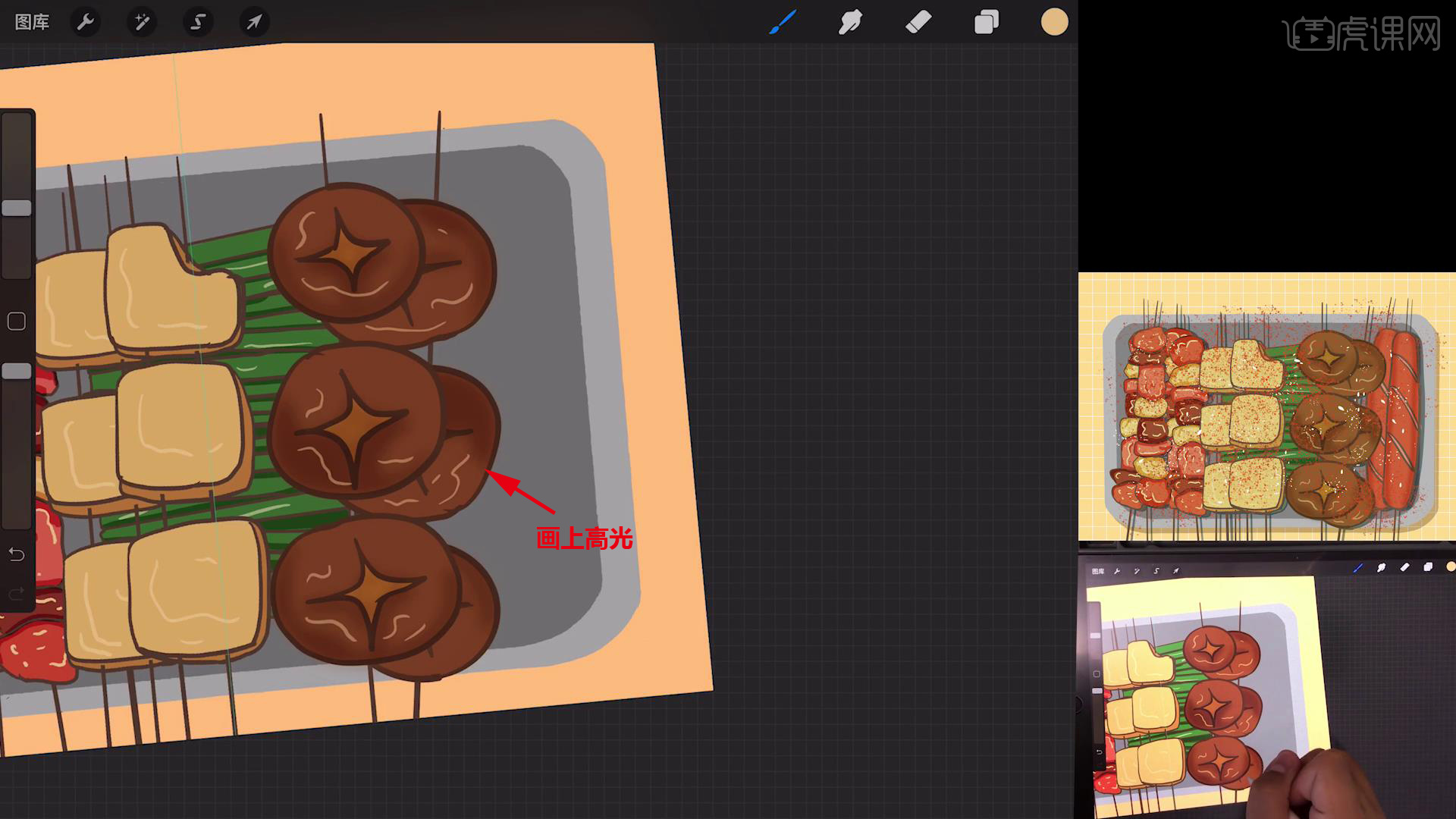Image resolution: width=1456 pixels, height=819 pixels.
Task: Click the brush opacity slider handle
Action: coord(17,371)
